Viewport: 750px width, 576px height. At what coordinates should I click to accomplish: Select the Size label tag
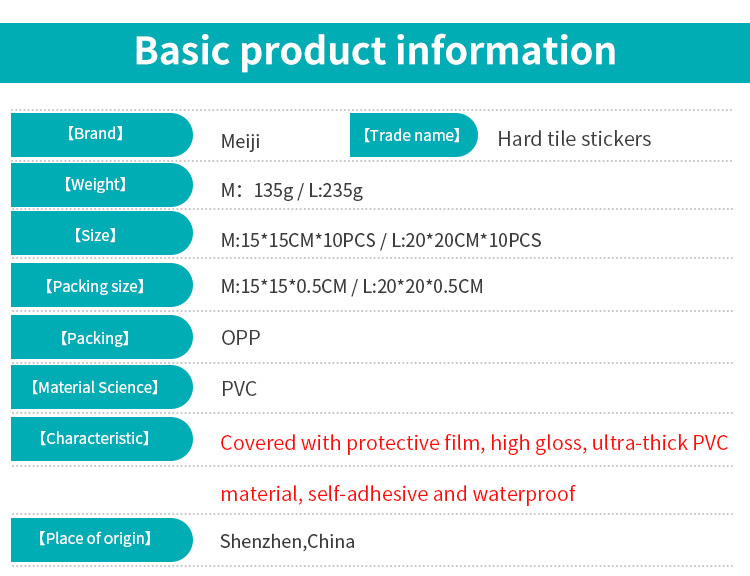click(x=96, y=236)
